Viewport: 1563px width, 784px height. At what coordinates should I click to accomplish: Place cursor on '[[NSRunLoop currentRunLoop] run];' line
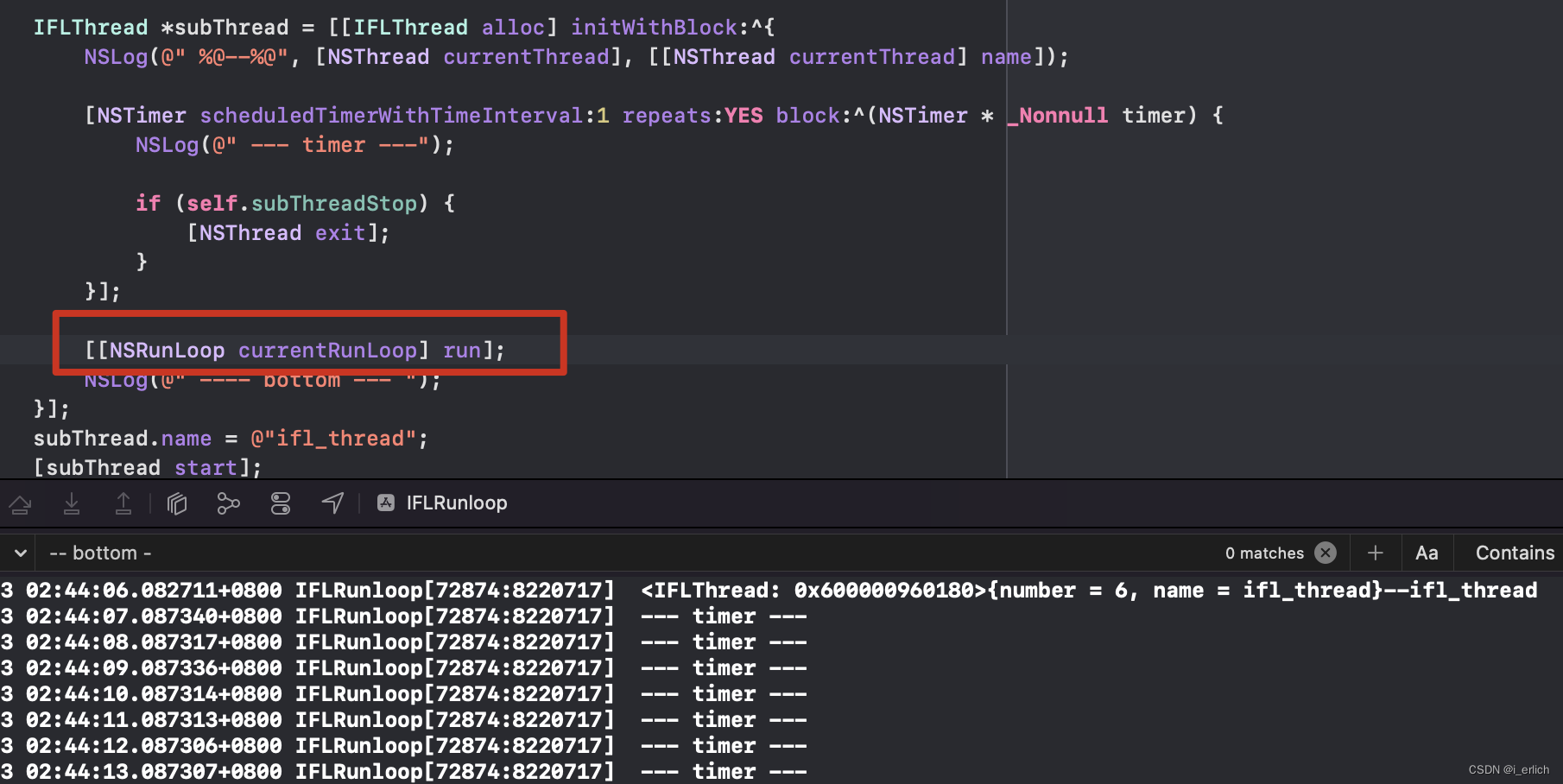[x=294, y=350]
